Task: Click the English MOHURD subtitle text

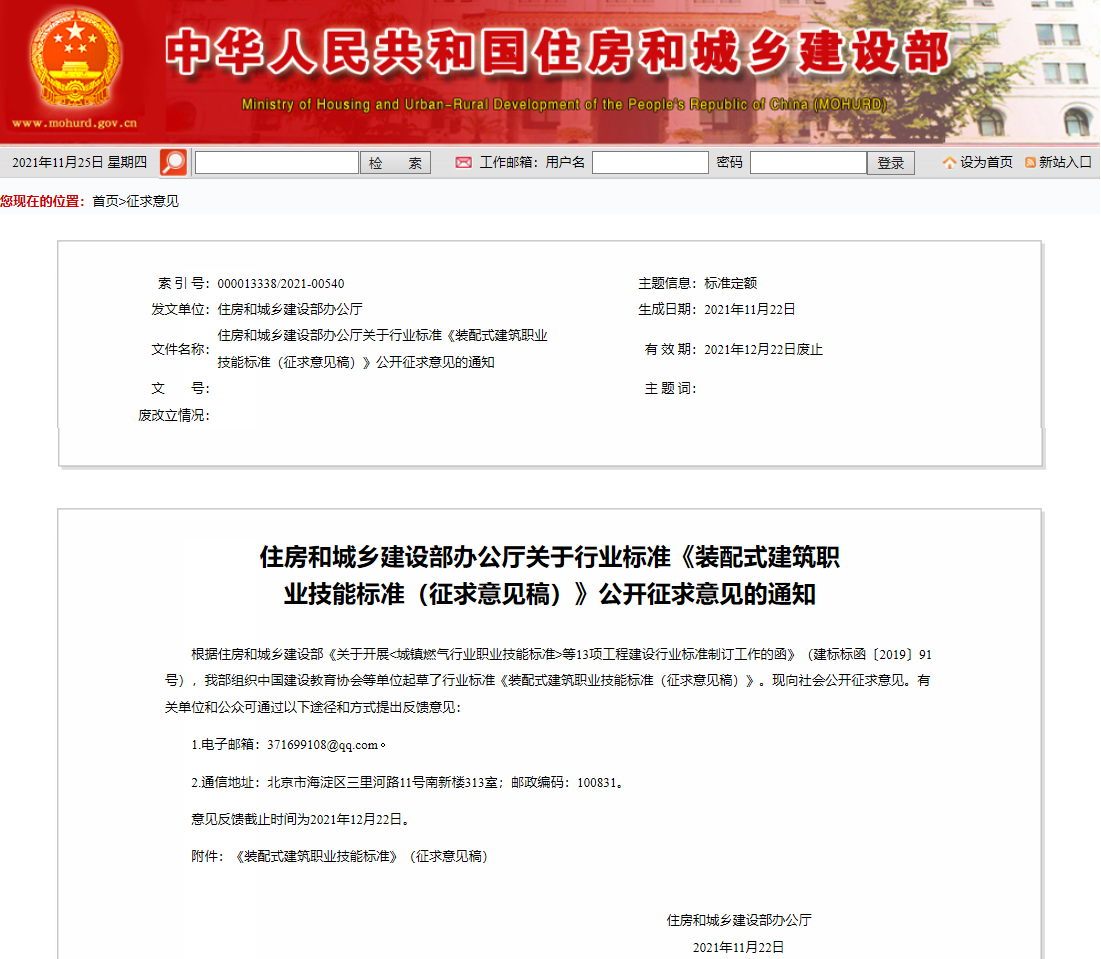Action: pos(564,105)
